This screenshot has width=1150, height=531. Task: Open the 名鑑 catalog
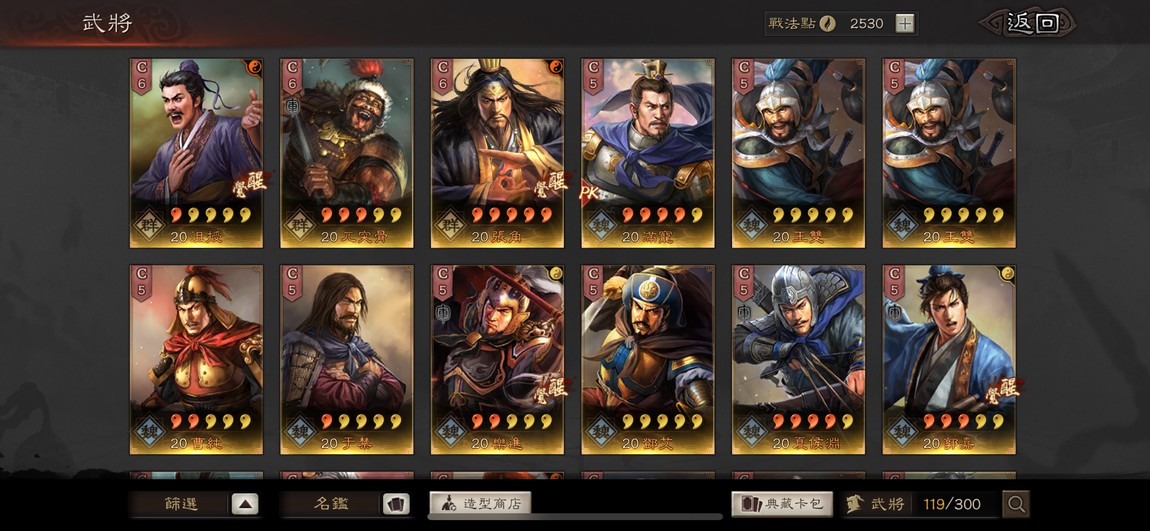[332, 504]
